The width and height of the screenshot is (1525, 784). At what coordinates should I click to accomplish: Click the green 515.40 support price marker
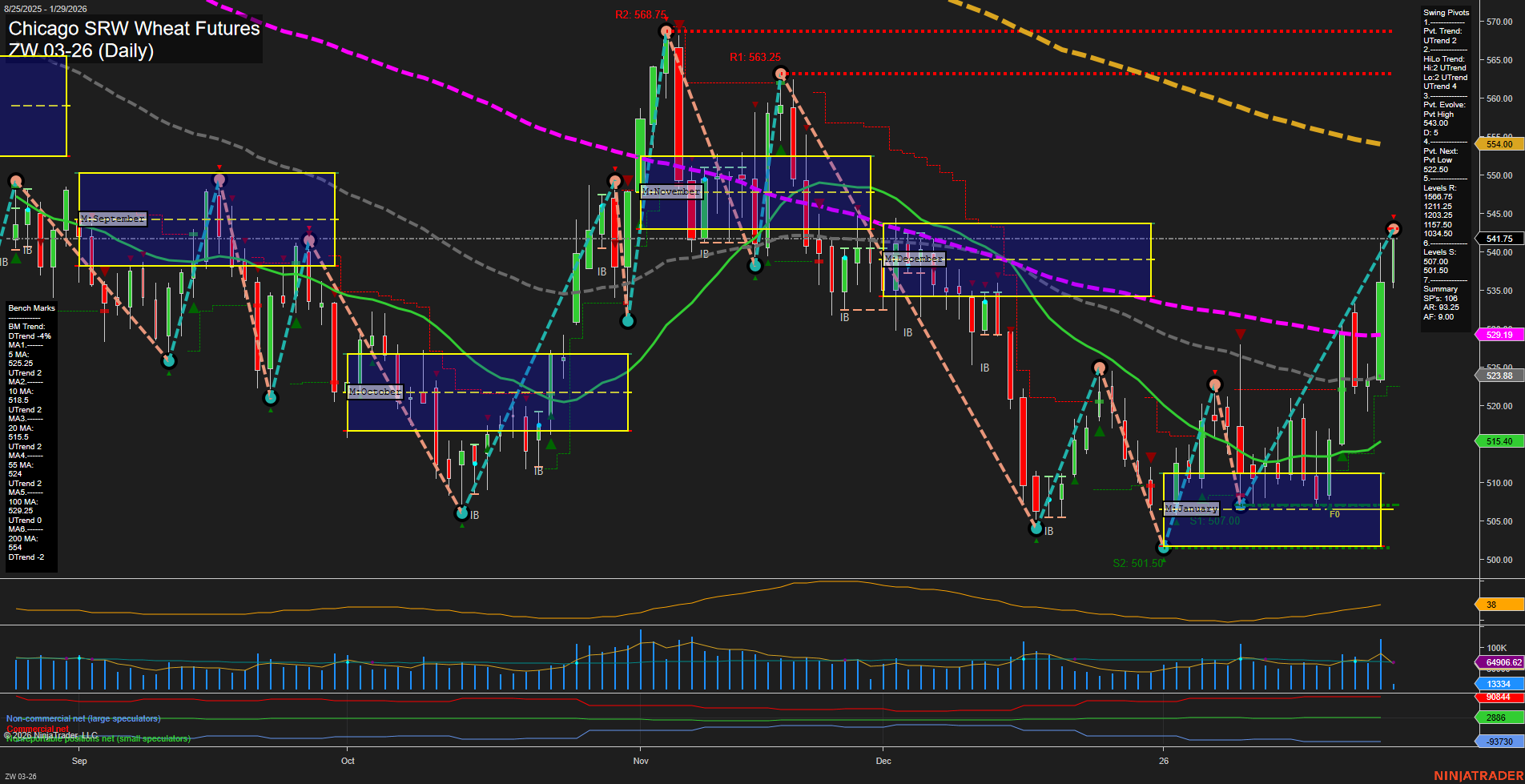pyautogui.click(x=1499, y=441)
